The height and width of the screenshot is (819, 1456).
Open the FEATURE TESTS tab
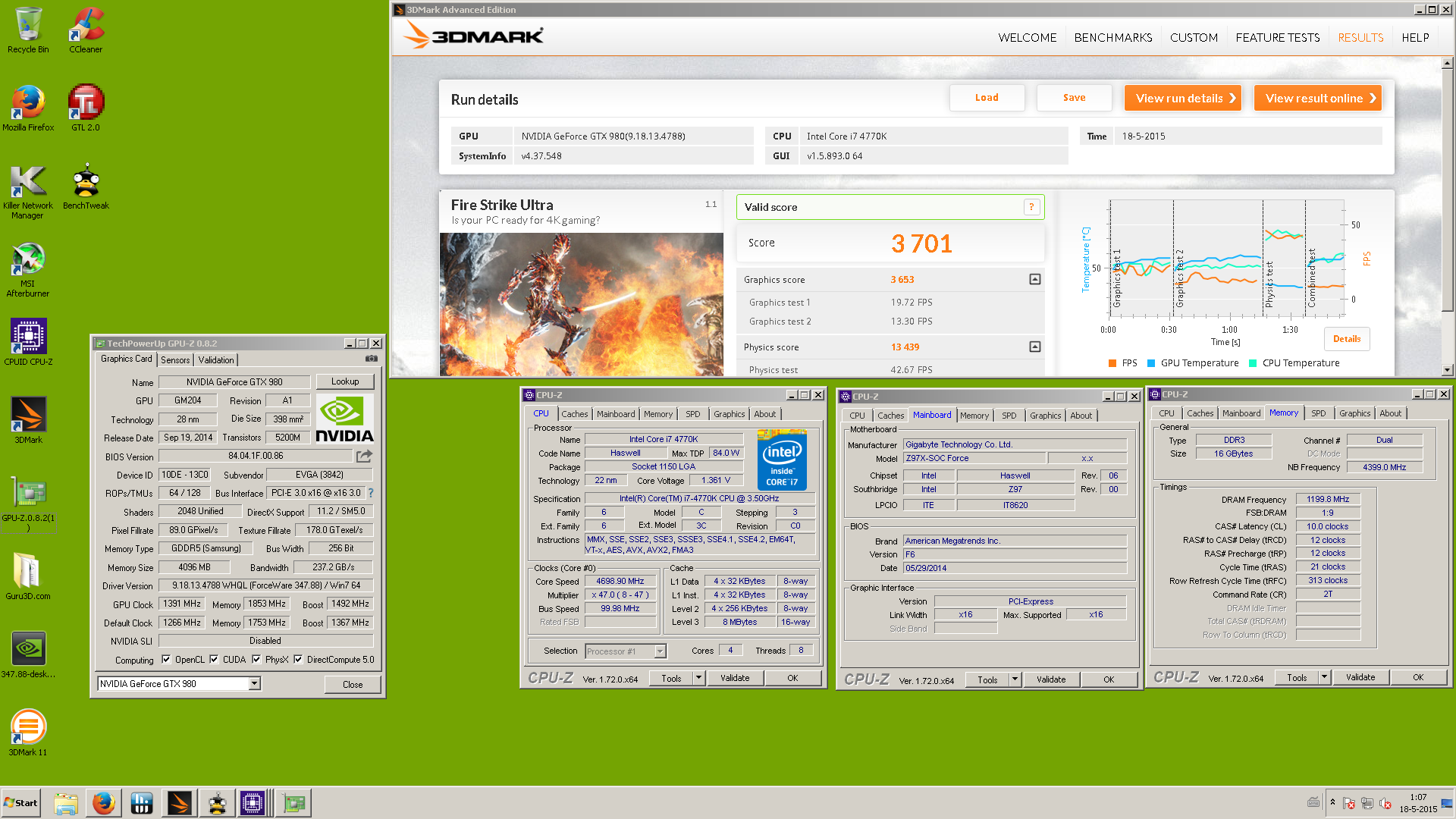tap(1277, 37)
